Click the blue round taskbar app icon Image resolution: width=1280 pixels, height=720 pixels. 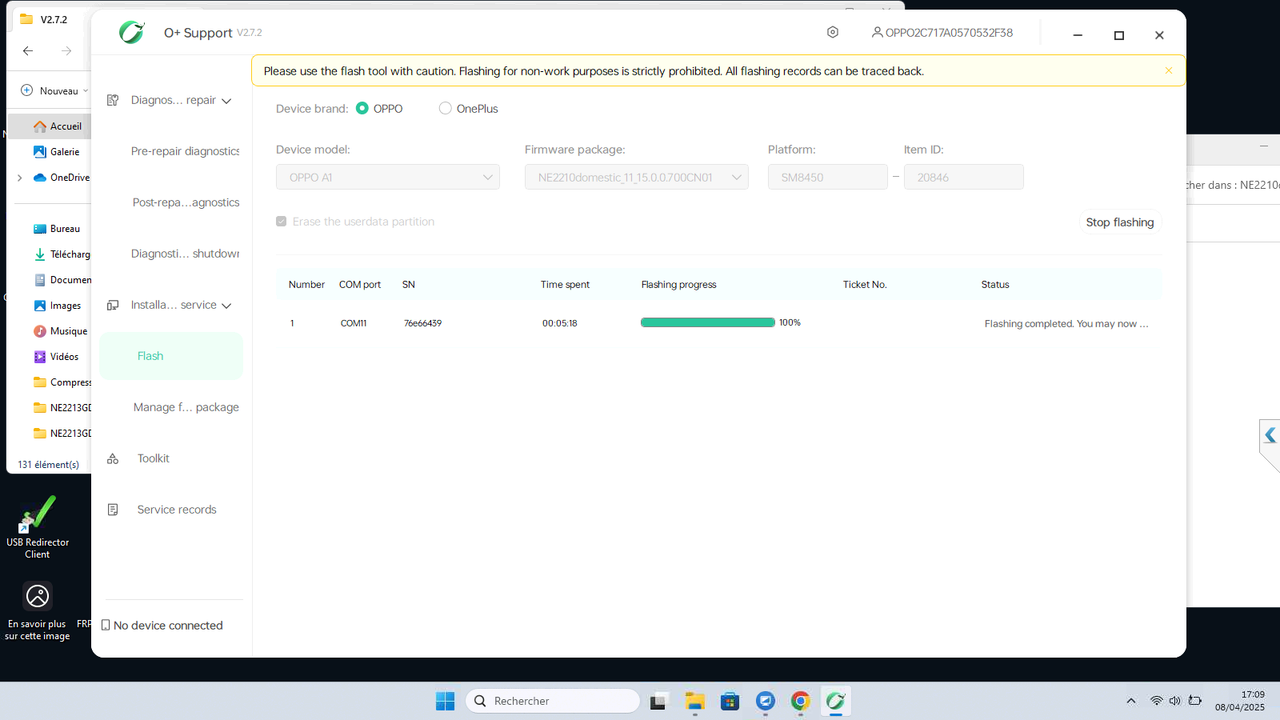(765, 701)
